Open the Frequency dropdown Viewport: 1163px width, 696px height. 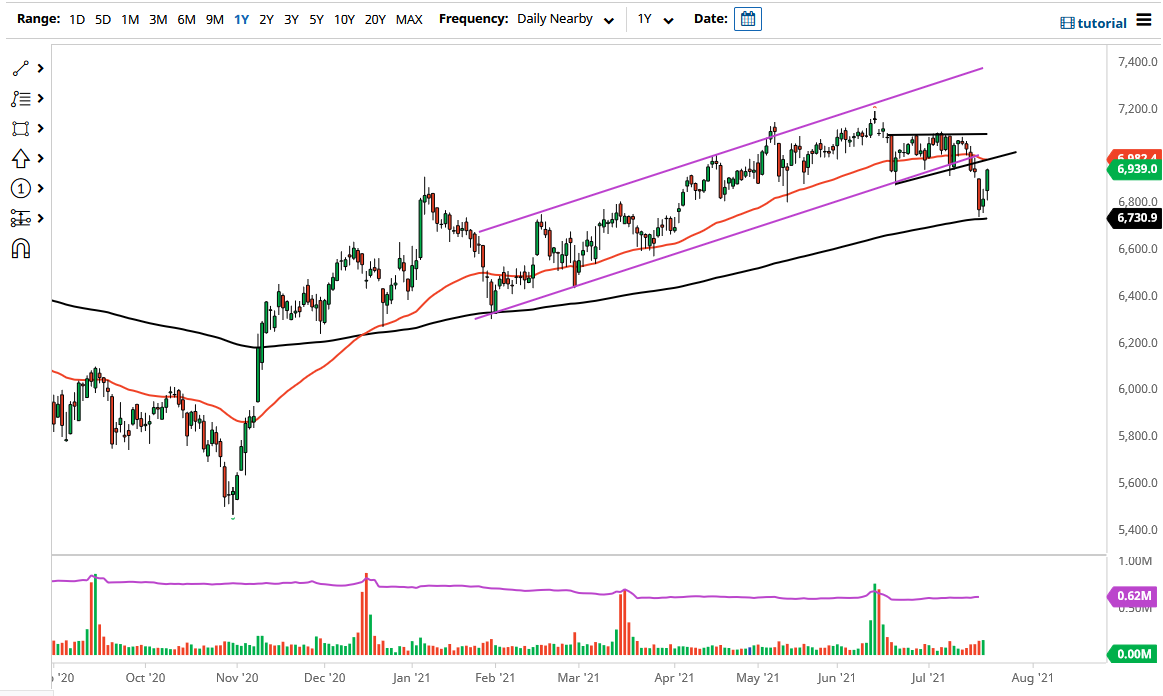click(x=566, y=18)
